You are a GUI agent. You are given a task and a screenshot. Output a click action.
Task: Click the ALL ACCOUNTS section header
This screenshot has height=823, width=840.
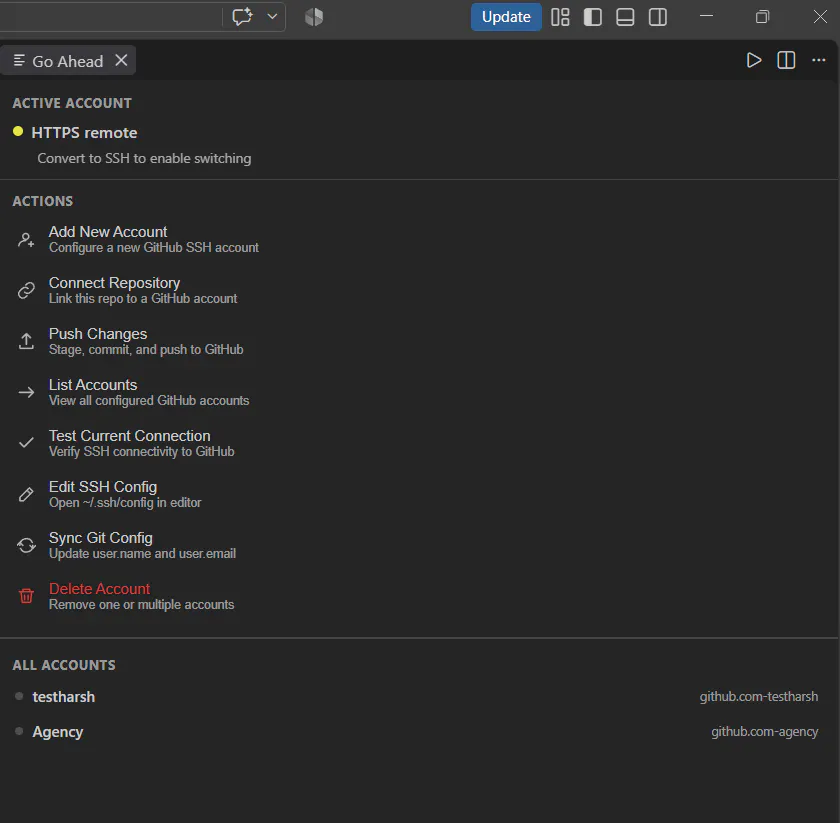(x=64, y=665)
